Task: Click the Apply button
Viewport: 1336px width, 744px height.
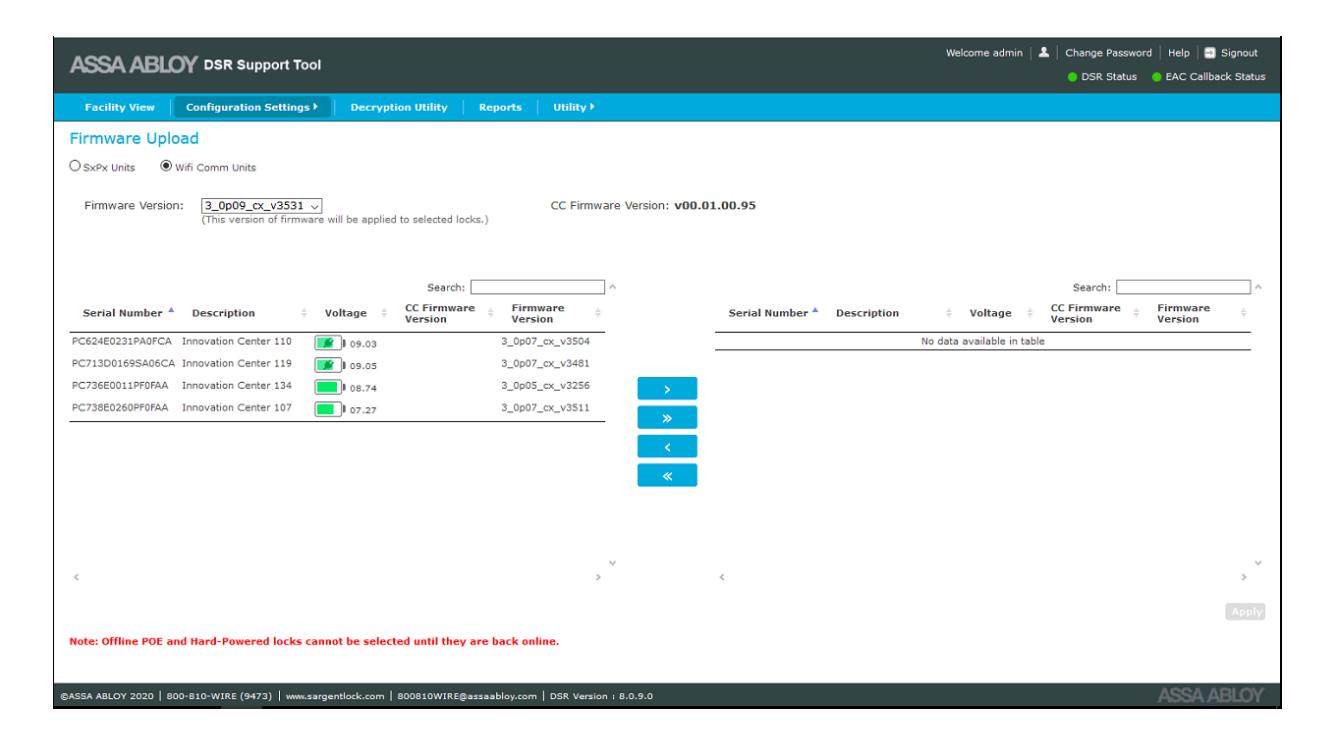Action: [1244, 611]
